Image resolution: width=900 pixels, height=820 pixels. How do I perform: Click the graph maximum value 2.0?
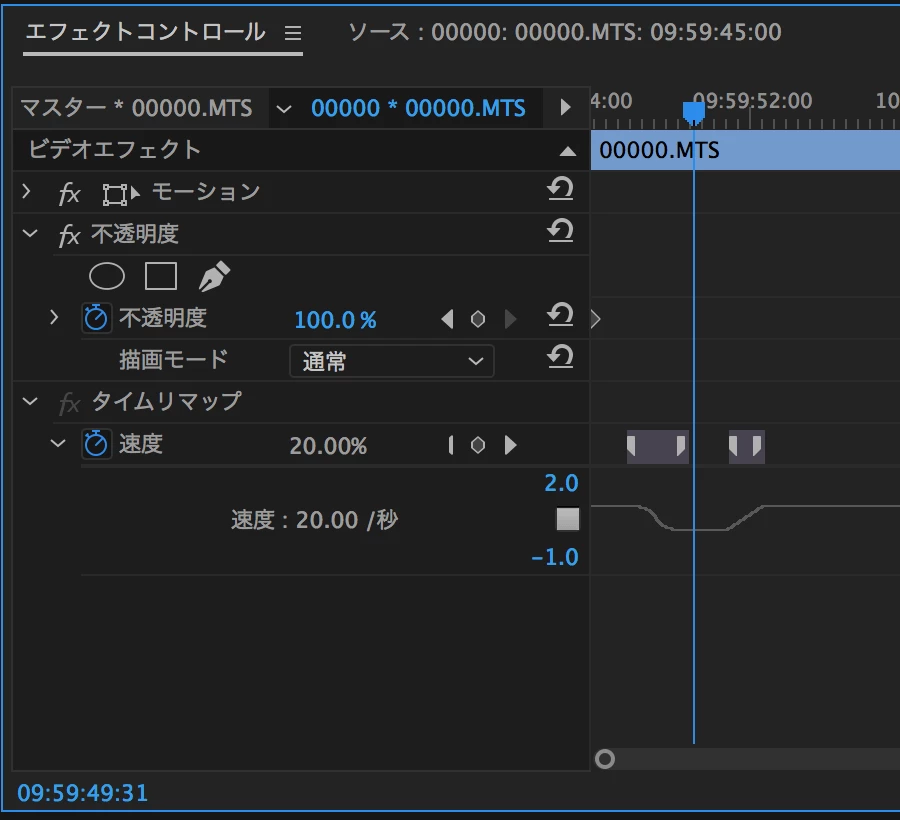click(x=561, y=483)
